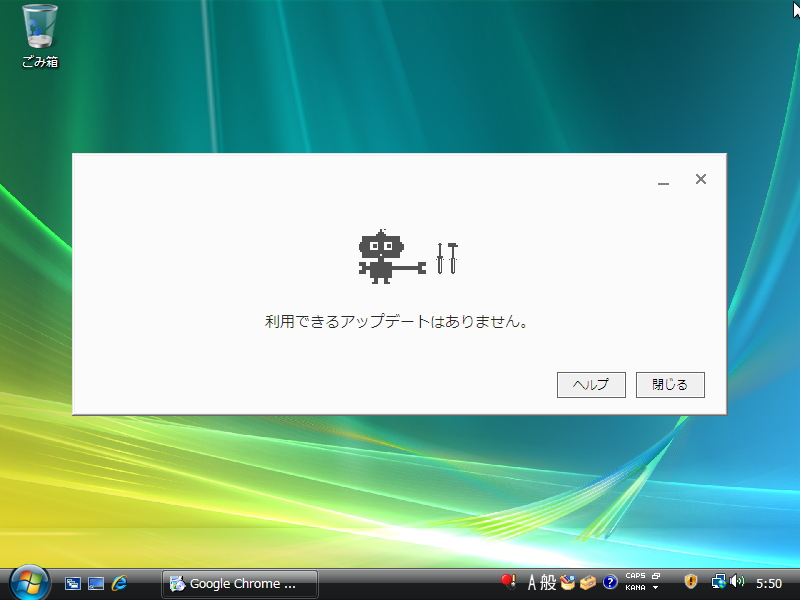The height and width of the screenshot is (600, 800).
Task: Open the Recycle Bin (ごみ箱)
Action: tap(37, 30)
